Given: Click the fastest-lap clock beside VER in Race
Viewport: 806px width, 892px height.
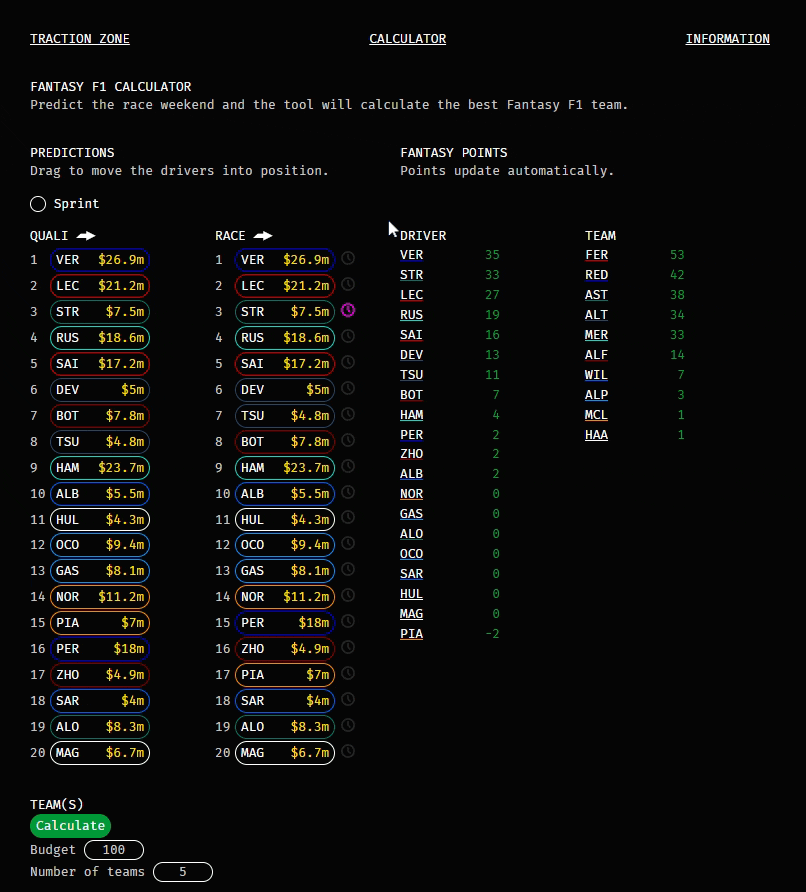Looking at the screenshot, I should (348, 258).
